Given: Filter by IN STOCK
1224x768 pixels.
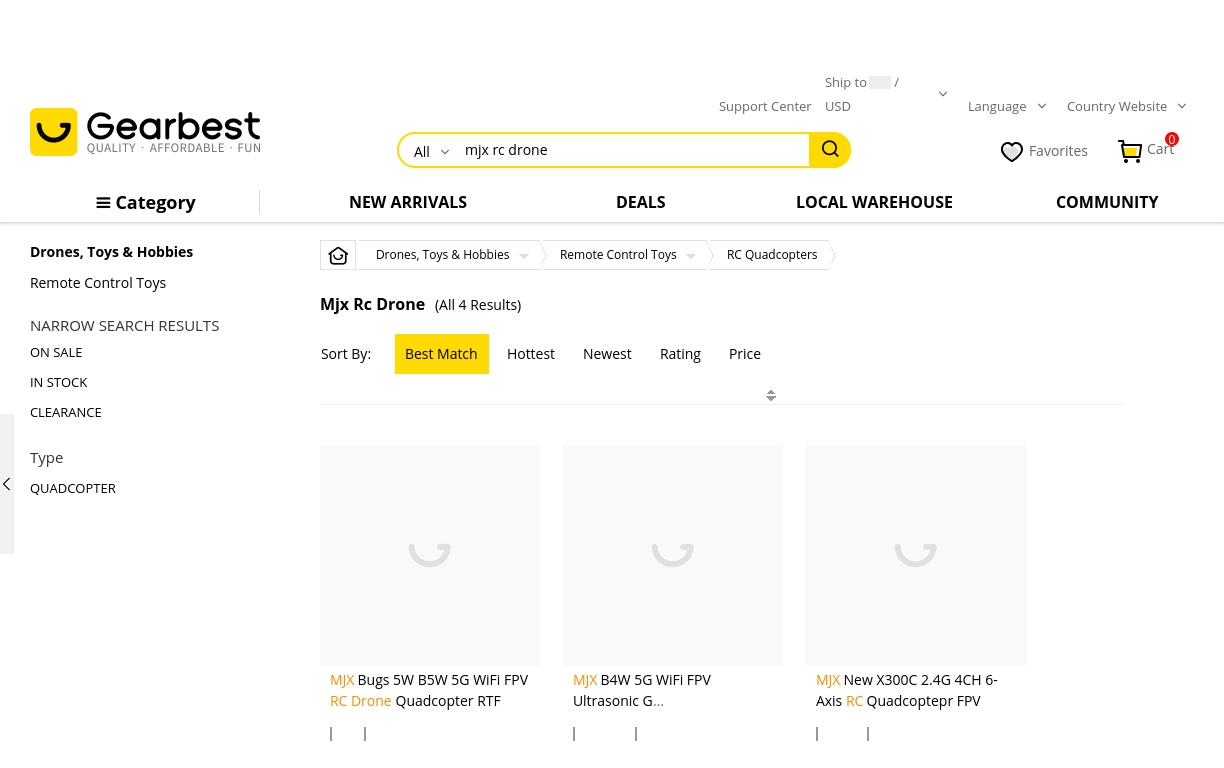Looking at the screenshot, I should coord(59,382).
